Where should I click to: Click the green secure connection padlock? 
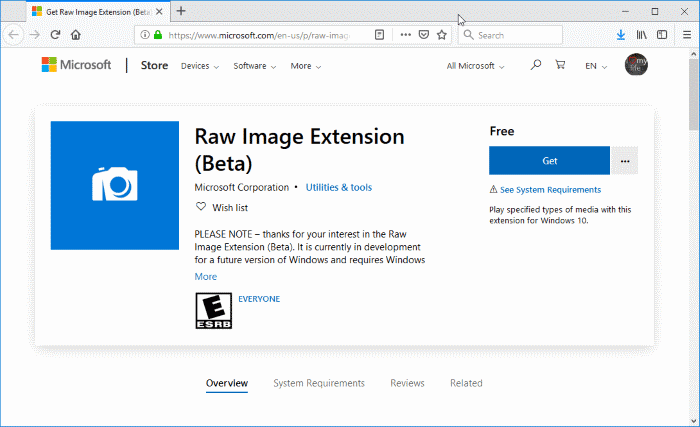[158, 35]
